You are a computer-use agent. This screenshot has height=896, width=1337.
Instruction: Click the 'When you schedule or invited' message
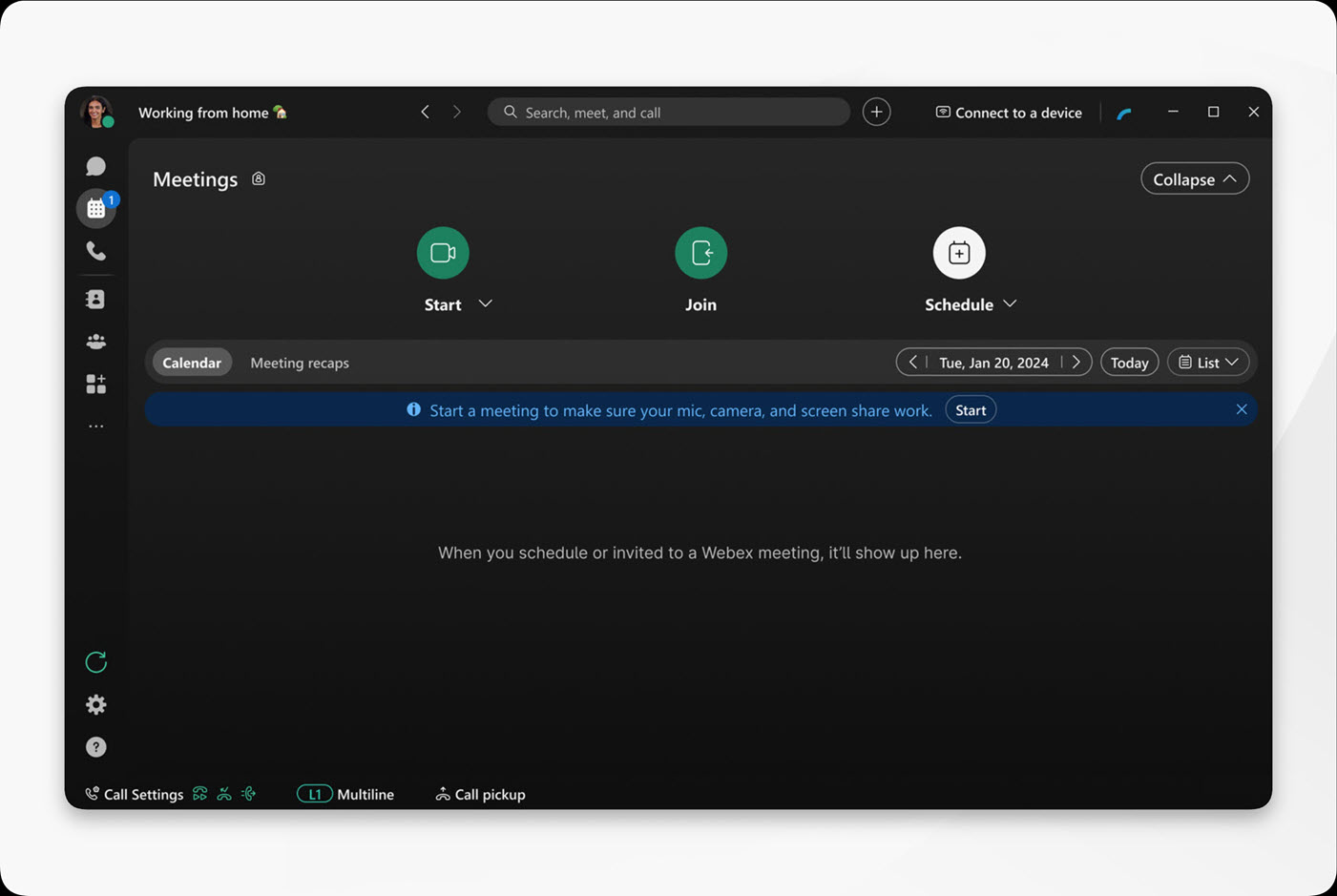[x=700, y=552]
